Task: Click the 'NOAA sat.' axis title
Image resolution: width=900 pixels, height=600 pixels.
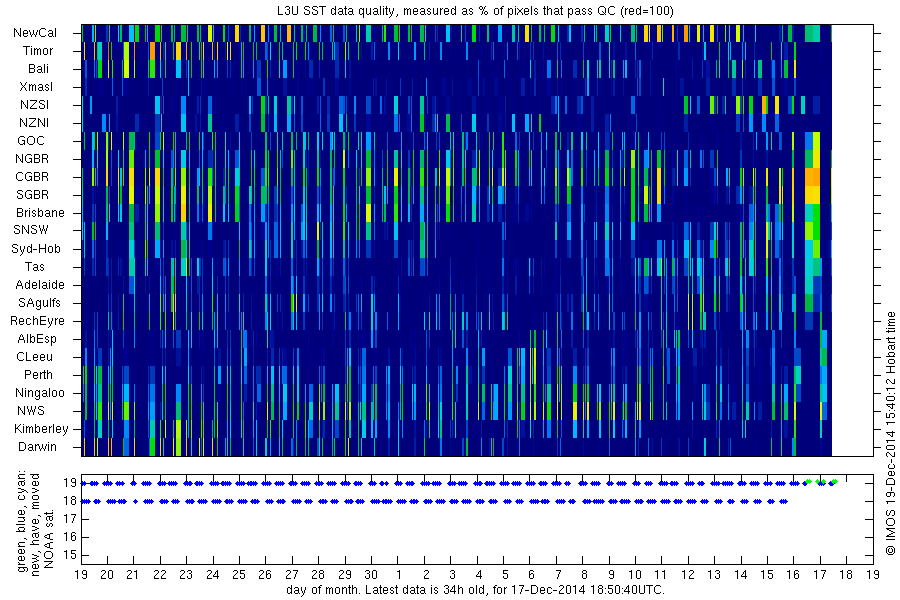Action: click(48, 539)
